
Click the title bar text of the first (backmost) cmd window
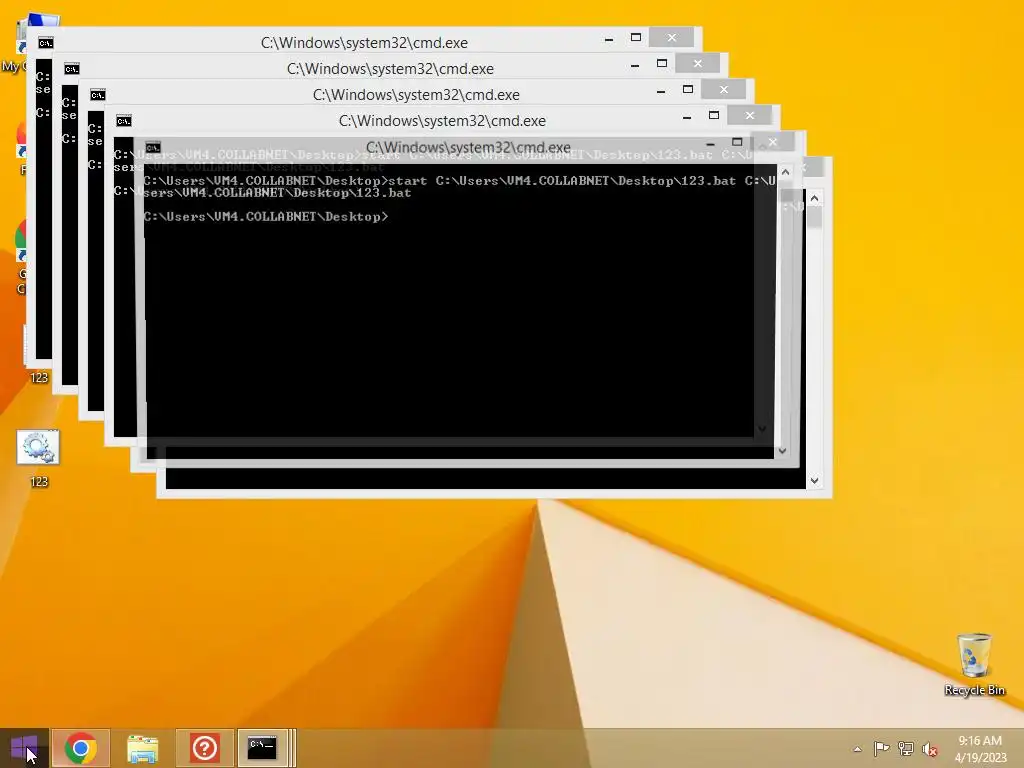pyautogui.click(x=364, y=43)
